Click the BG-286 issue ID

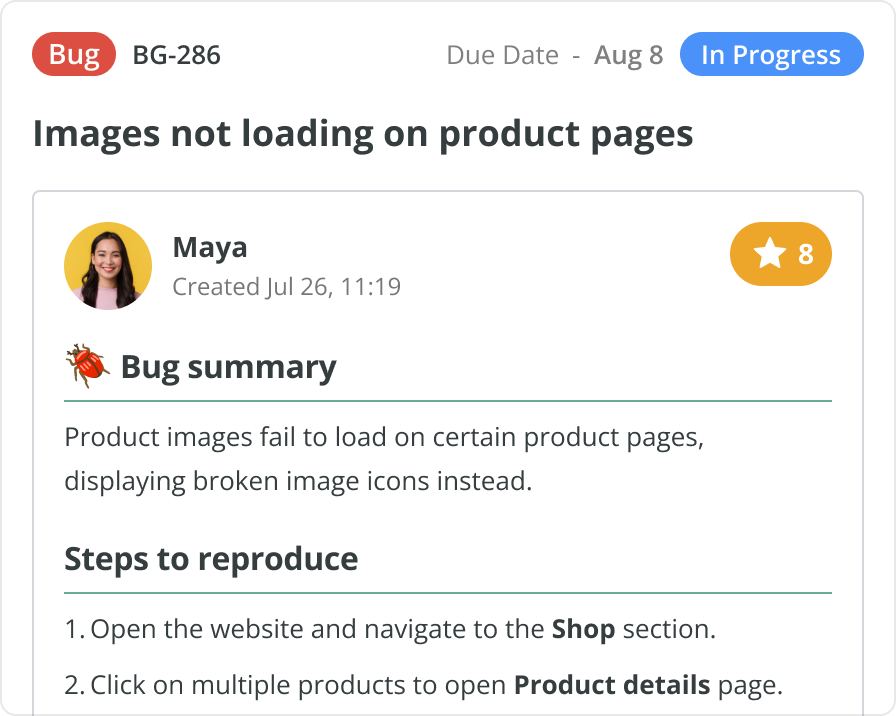[176, 55]
